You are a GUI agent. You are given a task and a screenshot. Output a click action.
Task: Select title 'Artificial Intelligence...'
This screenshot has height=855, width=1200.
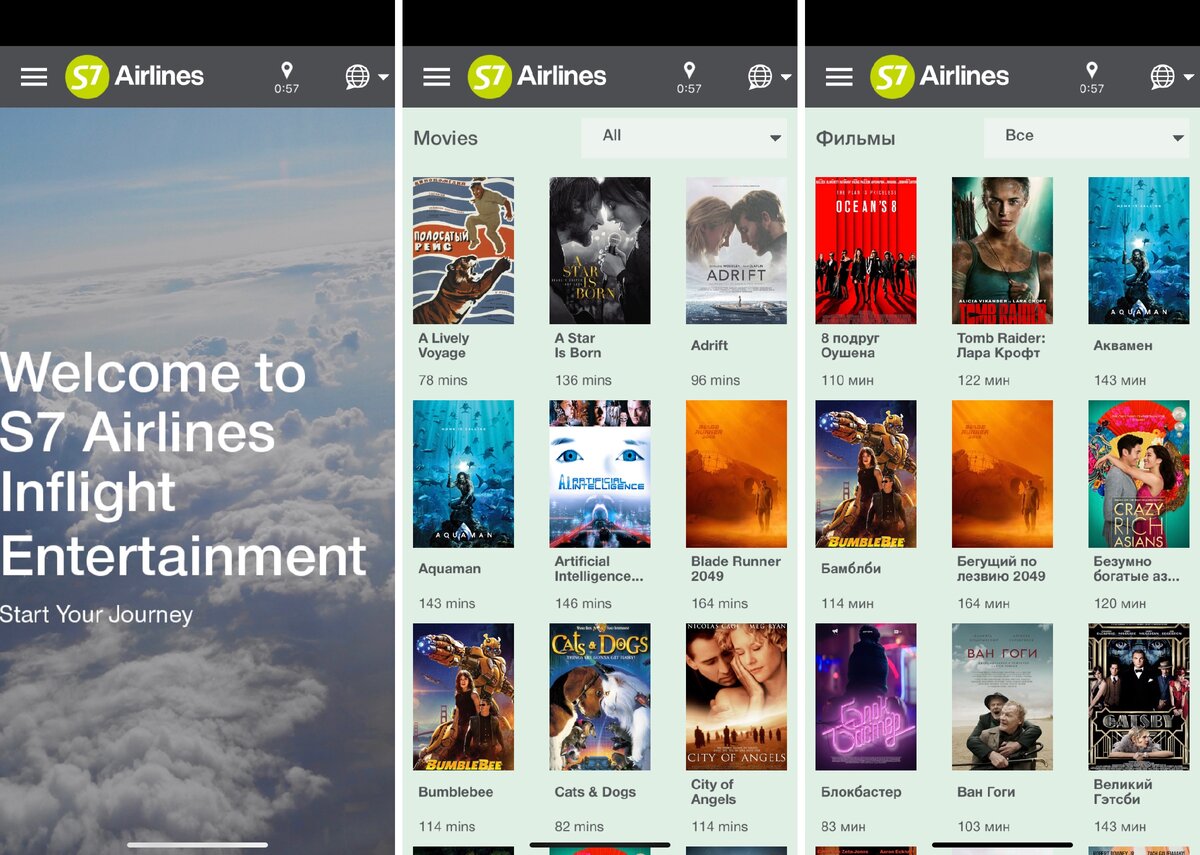pyautogui.click(x=599, y=568)
